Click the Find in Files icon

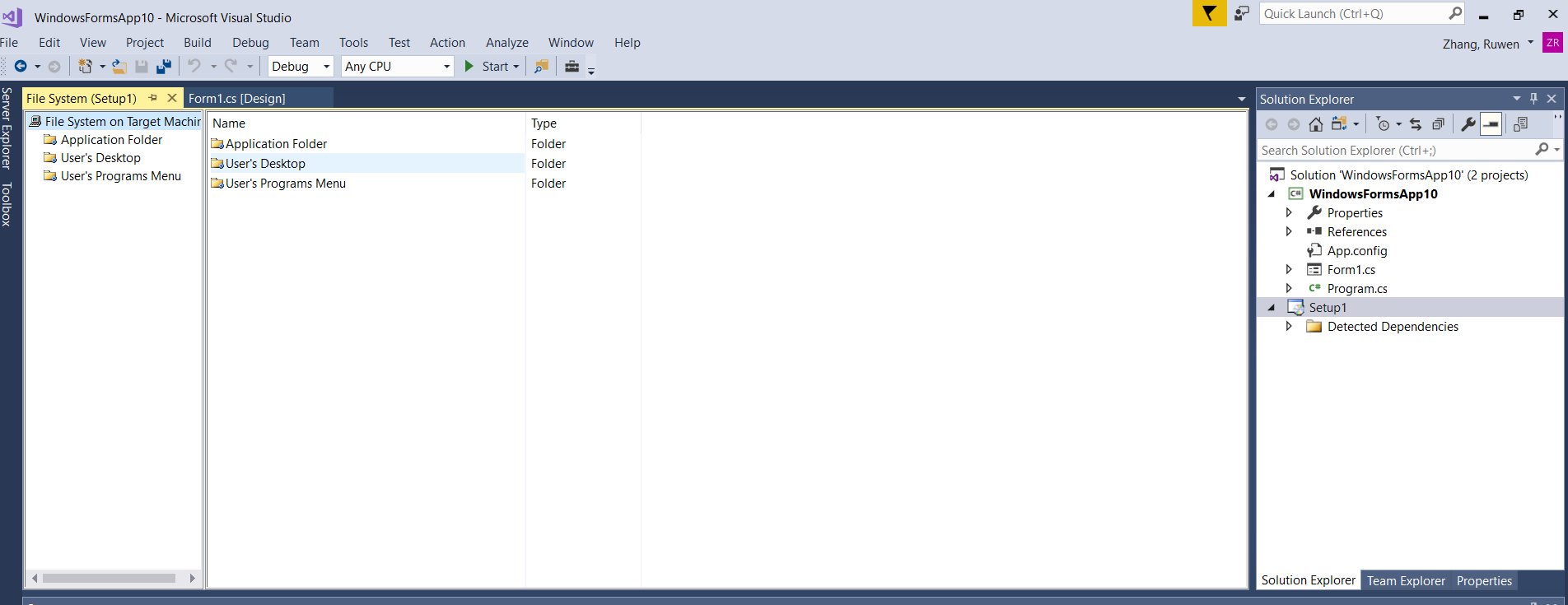coord(541,67)
